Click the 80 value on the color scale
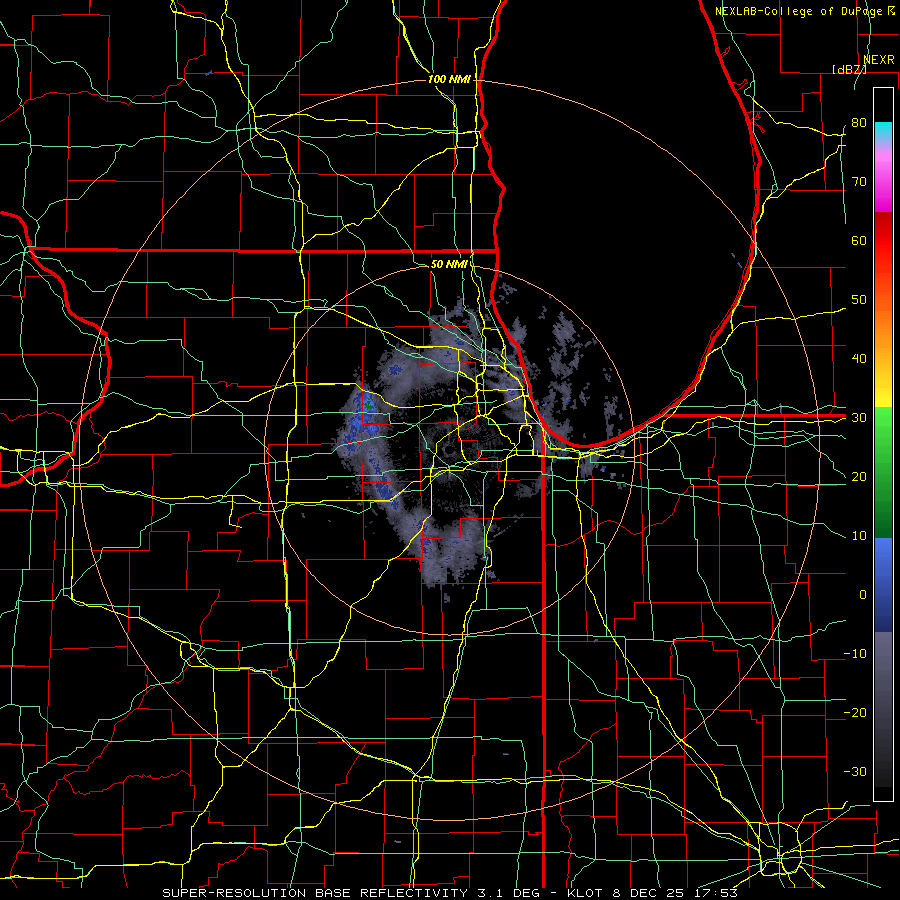This screenshot has height=900, width=900. [859, 122]
